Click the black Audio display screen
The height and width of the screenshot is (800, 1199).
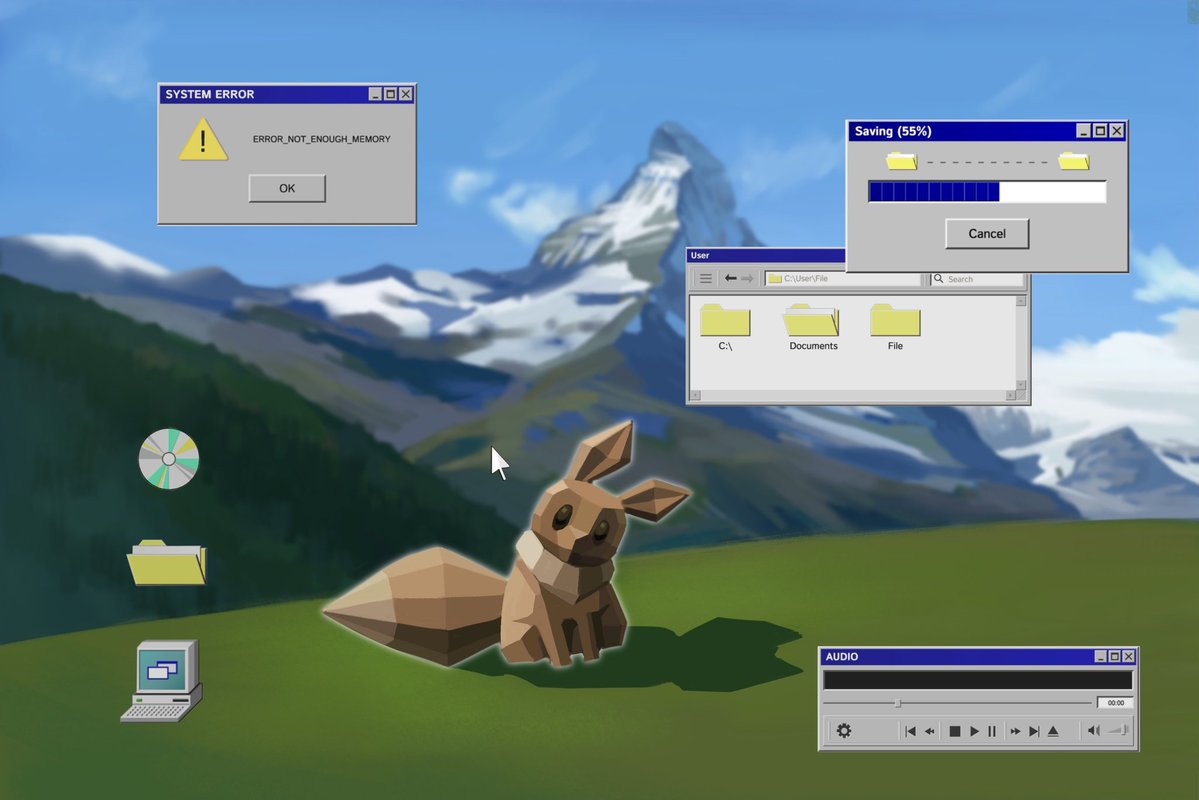click(x=978, y=680)
